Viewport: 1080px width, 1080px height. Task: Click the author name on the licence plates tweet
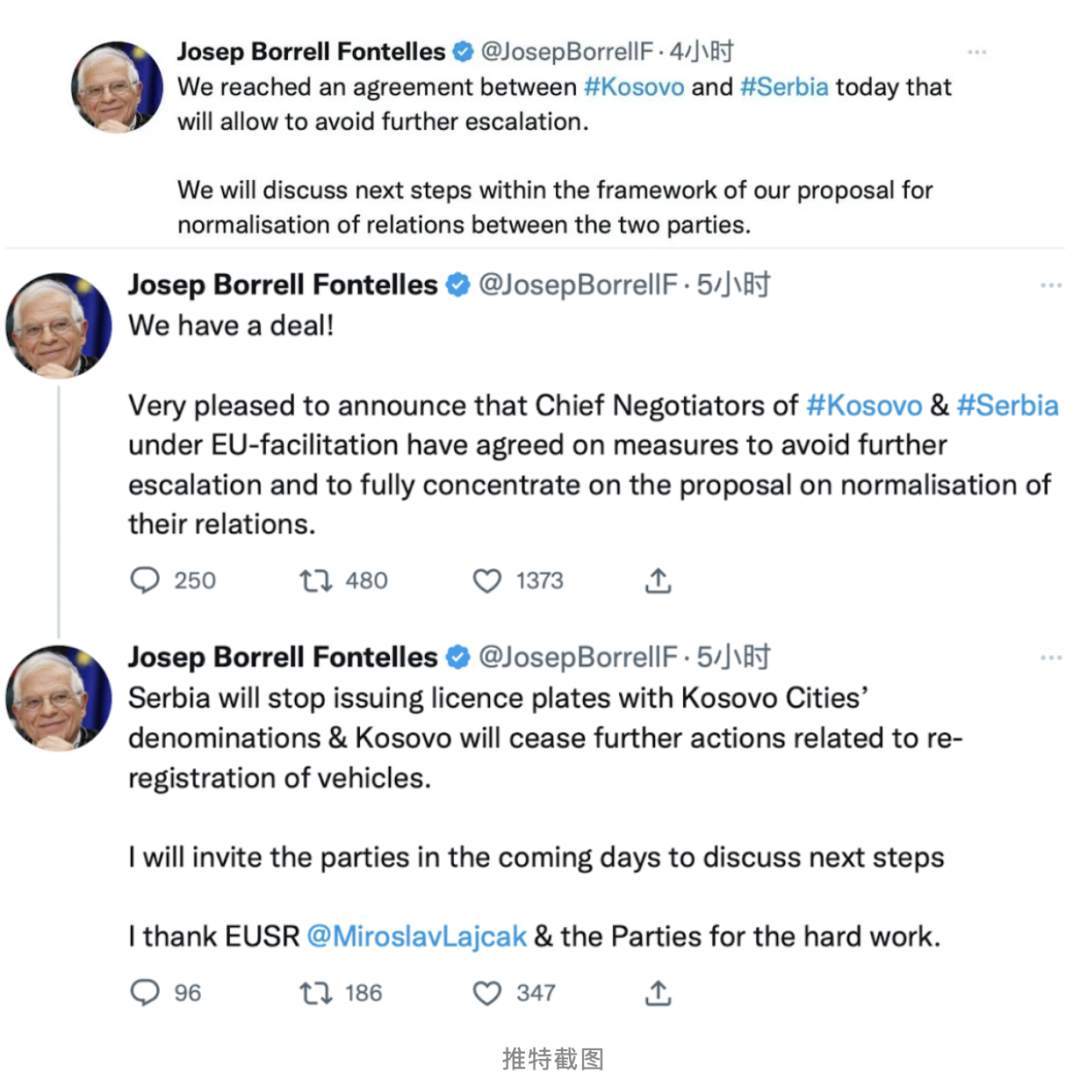click(x=283, y=657)
